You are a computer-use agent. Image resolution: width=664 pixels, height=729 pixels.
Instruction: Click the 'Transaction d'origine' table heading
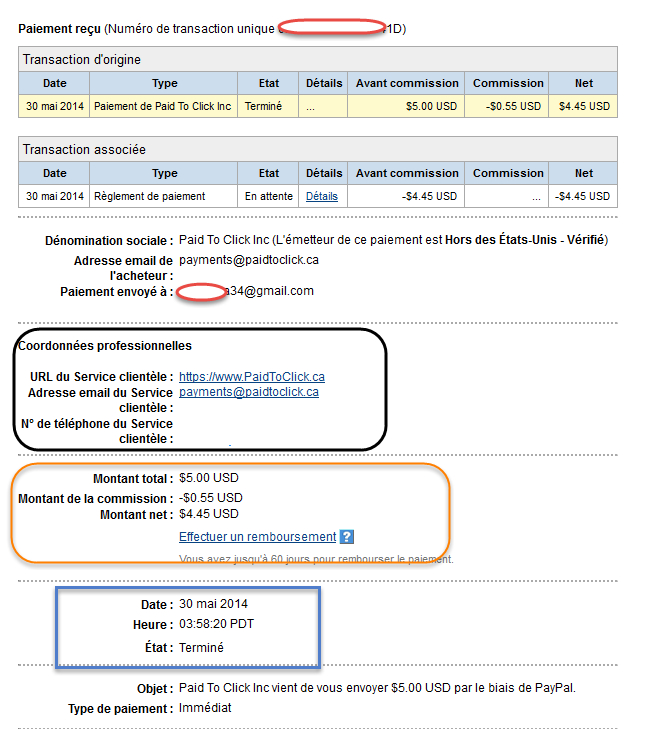[x=82, y=60]
